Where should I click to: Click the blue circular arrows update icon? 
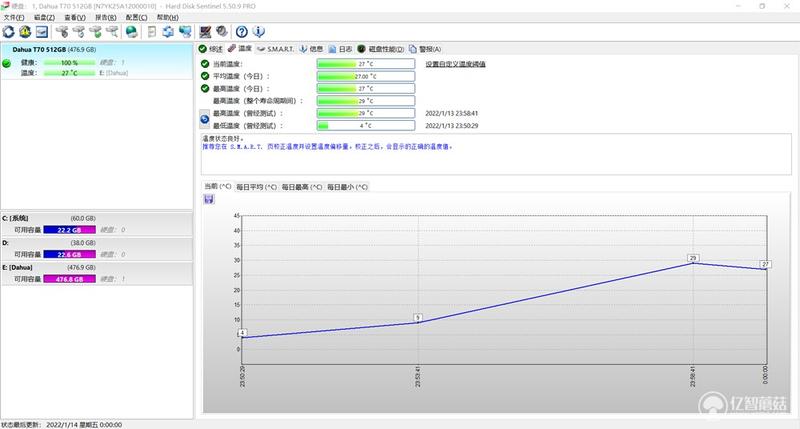168,32
